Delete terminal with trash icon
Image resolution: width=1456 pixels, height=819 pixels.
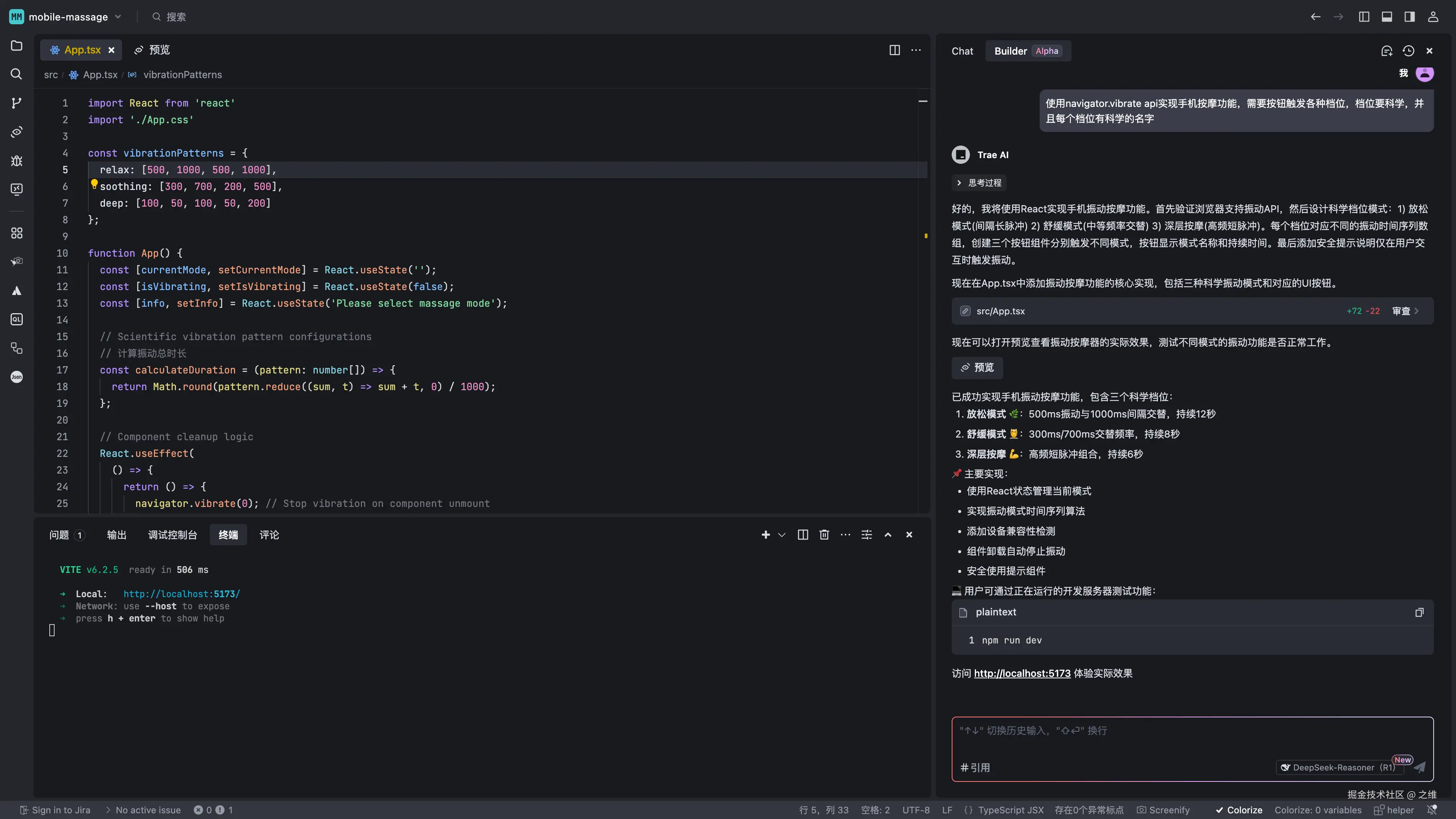click(824, 535)
